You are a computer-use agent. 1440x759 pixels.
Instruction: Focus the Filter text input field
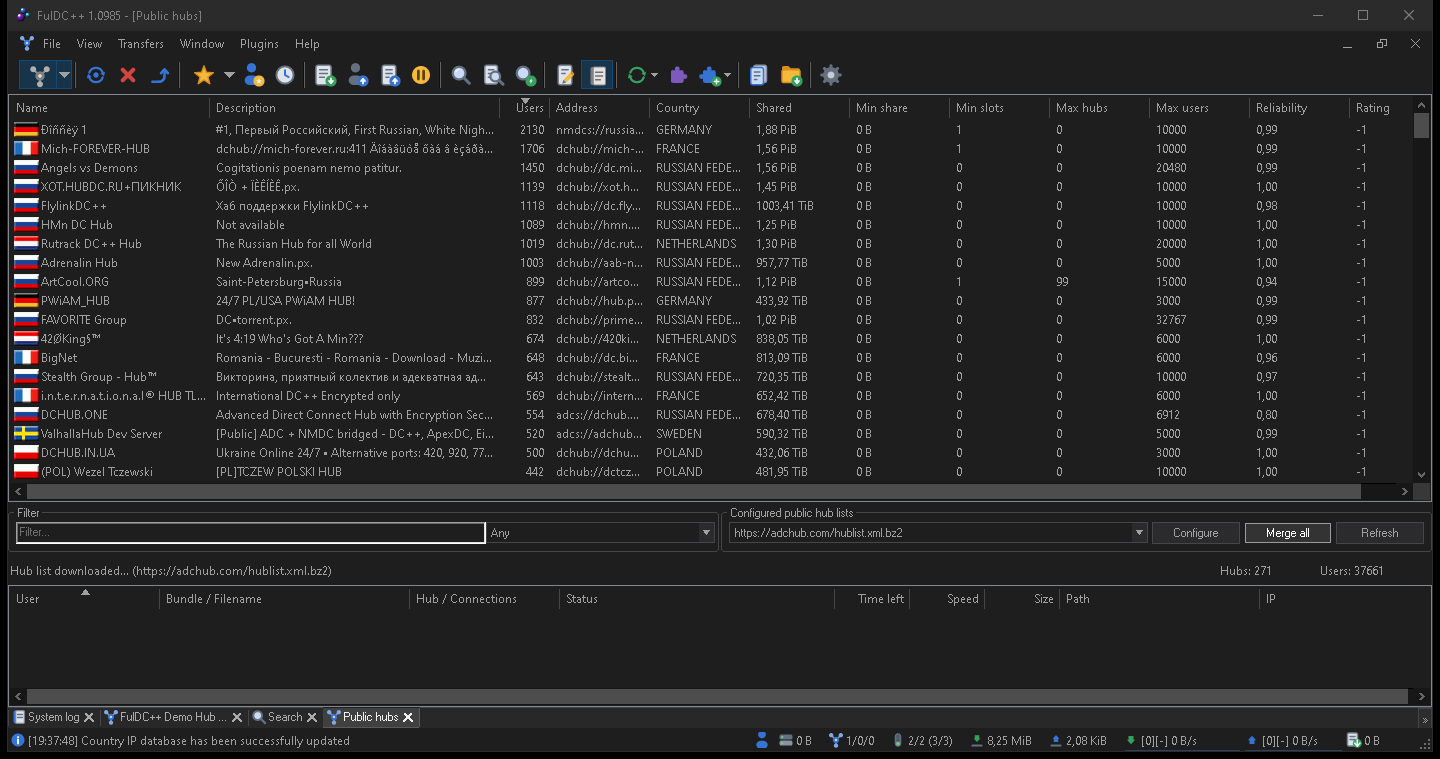pos(251,533)
